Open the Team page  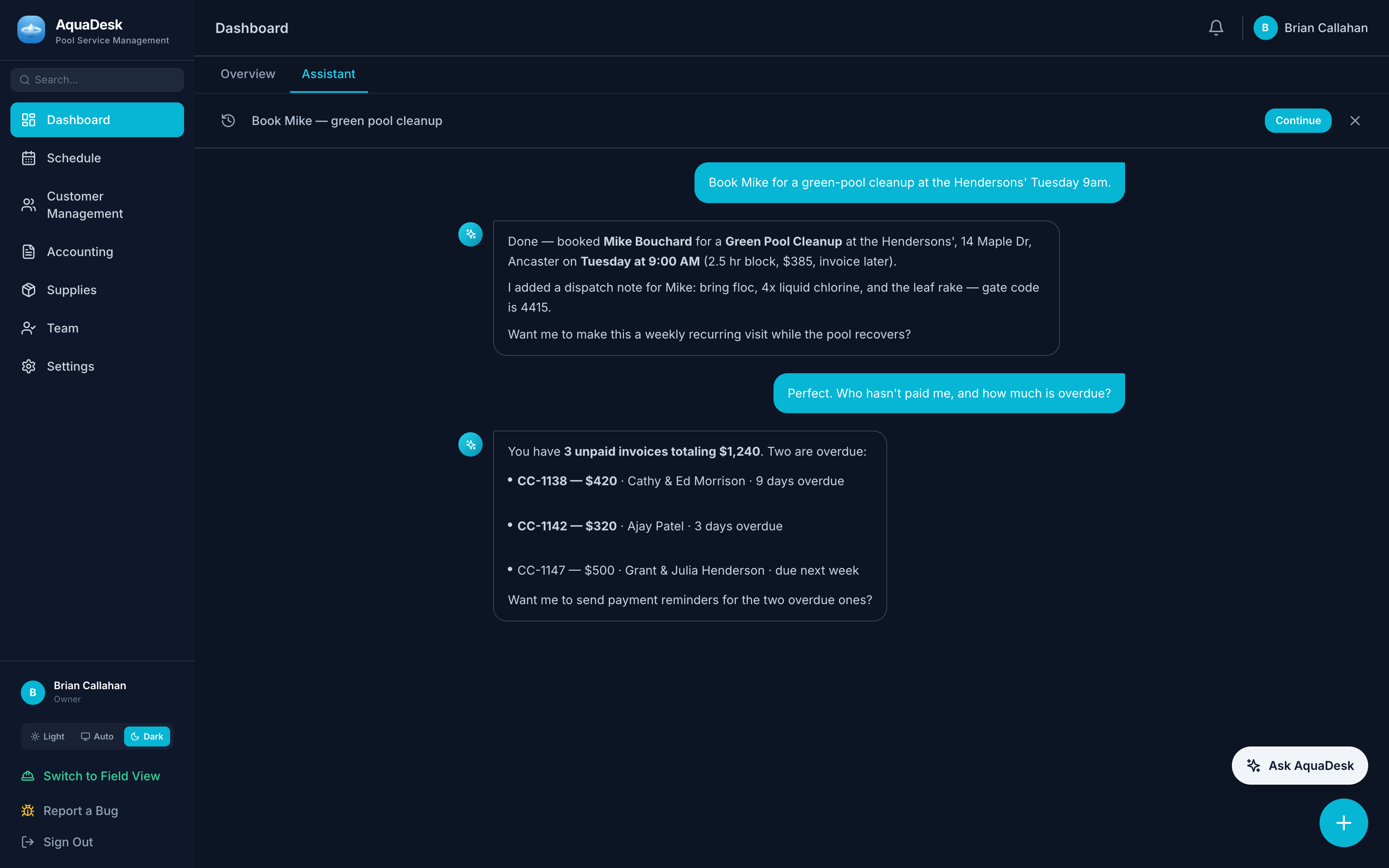[x=97, y=328]
